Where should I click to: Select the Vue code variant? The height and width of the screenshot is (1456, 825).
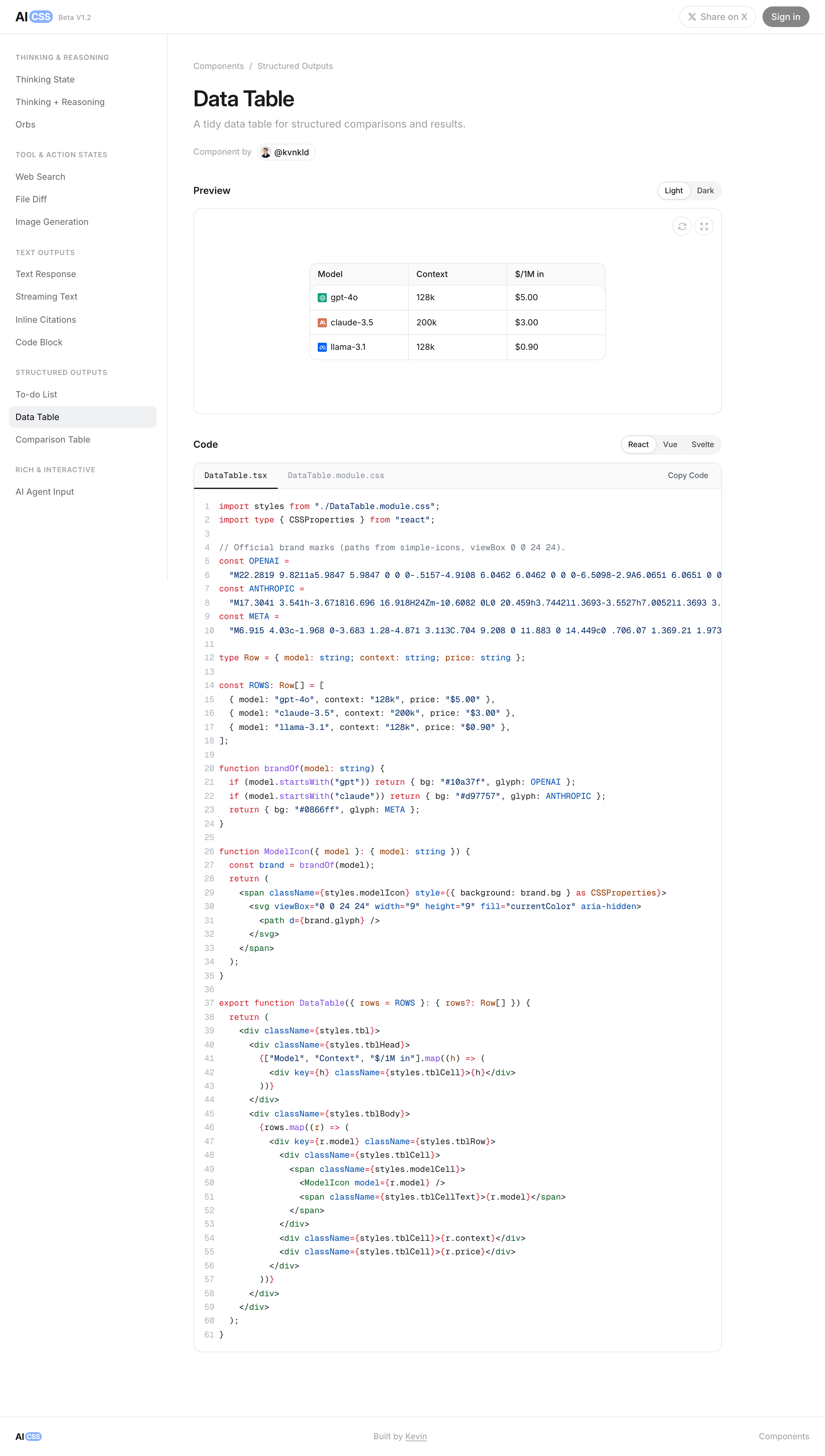[670, 445]
